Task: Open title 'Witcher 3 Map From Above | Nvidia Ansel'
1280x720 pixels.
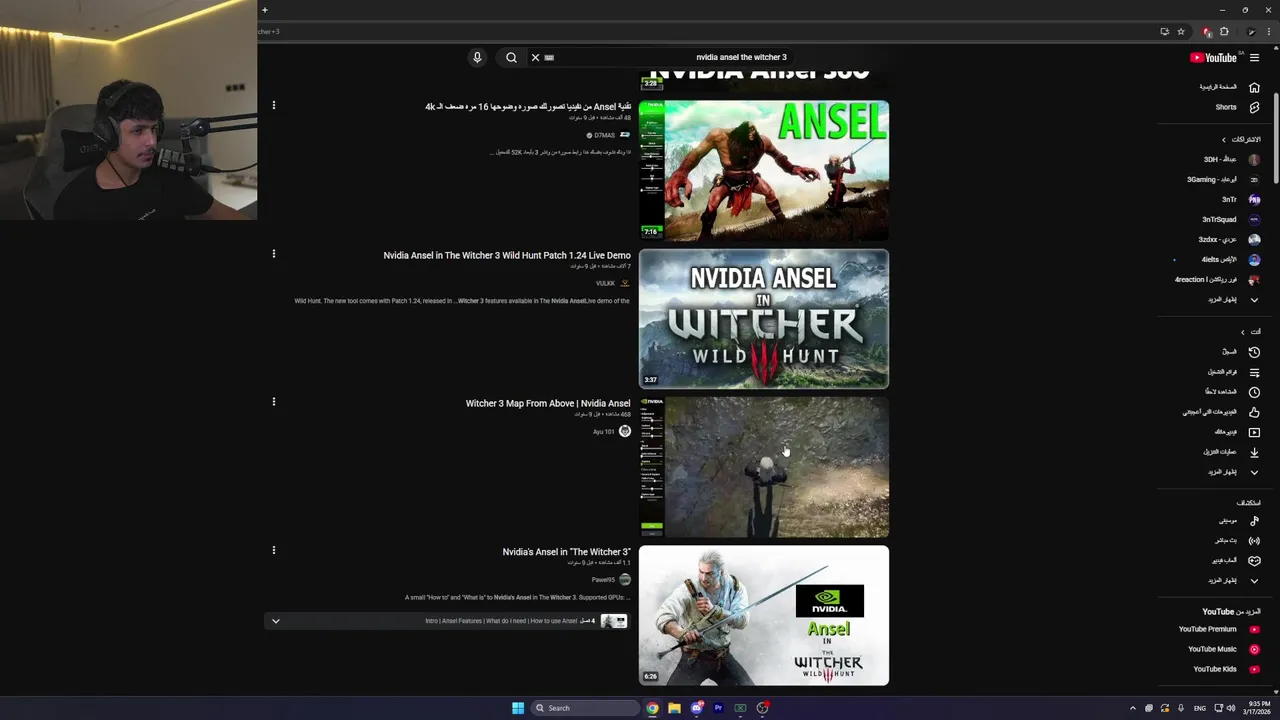Action: 548,404
